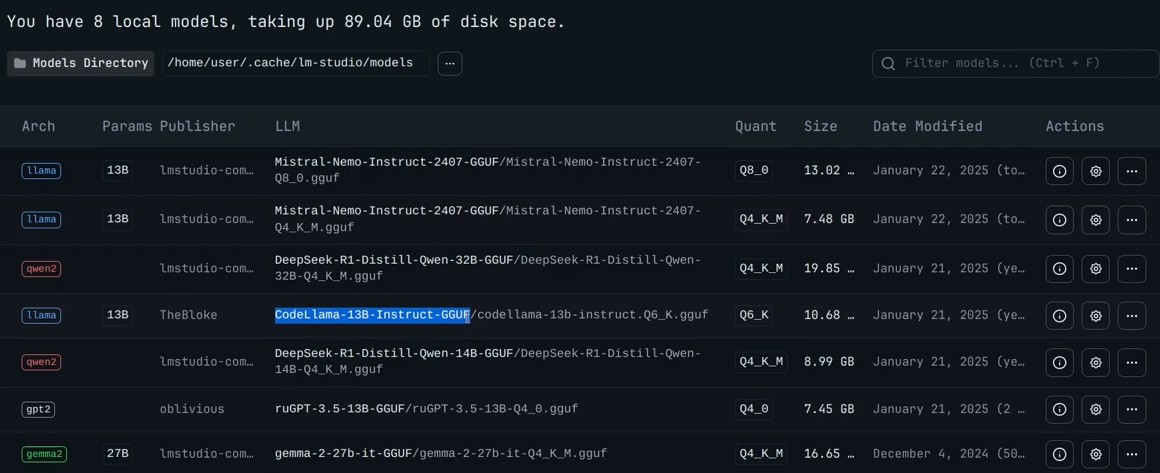
Task: View info for DeepSeek-R1-Distill-Qwen-32B model
Action: (1059, 269)
